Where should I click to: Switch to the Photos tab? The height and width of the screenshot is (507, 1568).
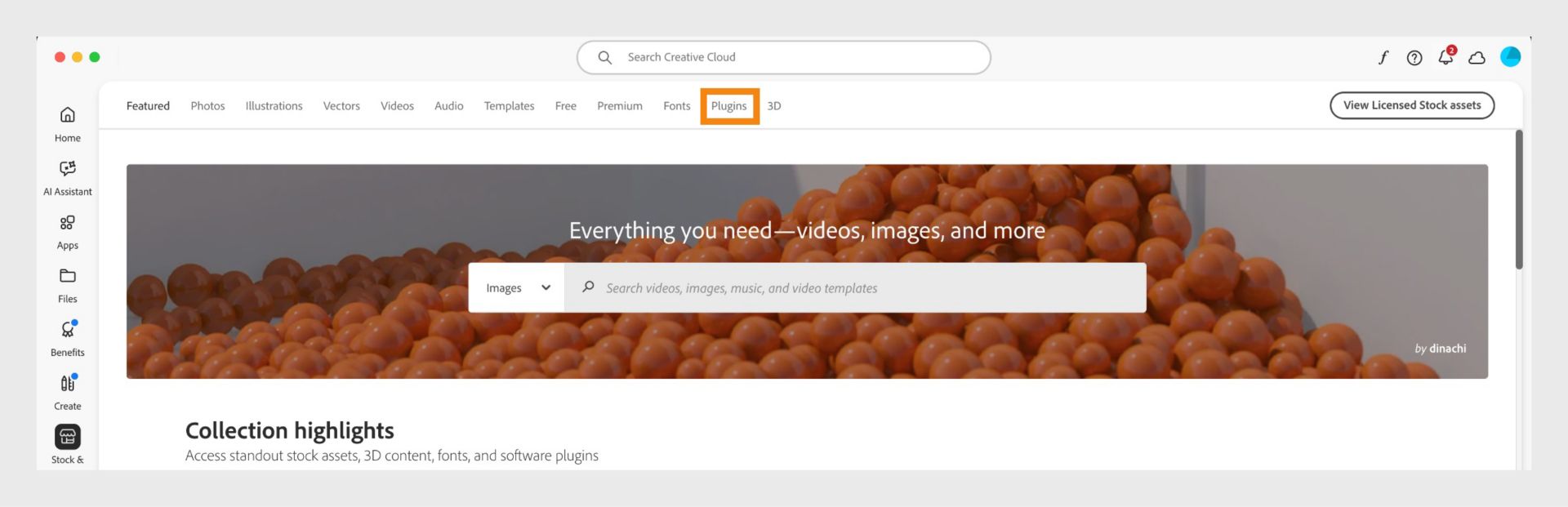(x=207, y=106)
